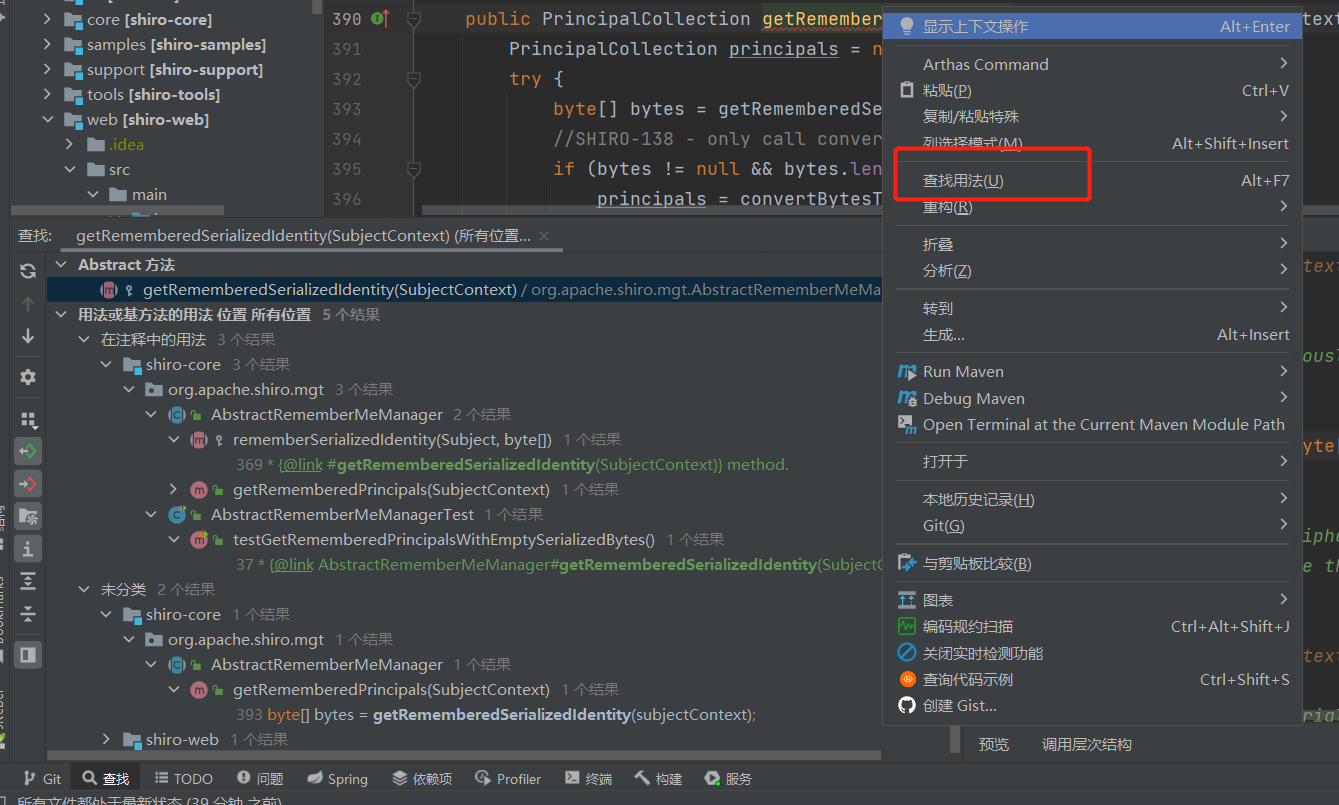The image size is (1339, 805).
Task: Click the Rerun refresh icon in Find panel
Action: point(28,271)
